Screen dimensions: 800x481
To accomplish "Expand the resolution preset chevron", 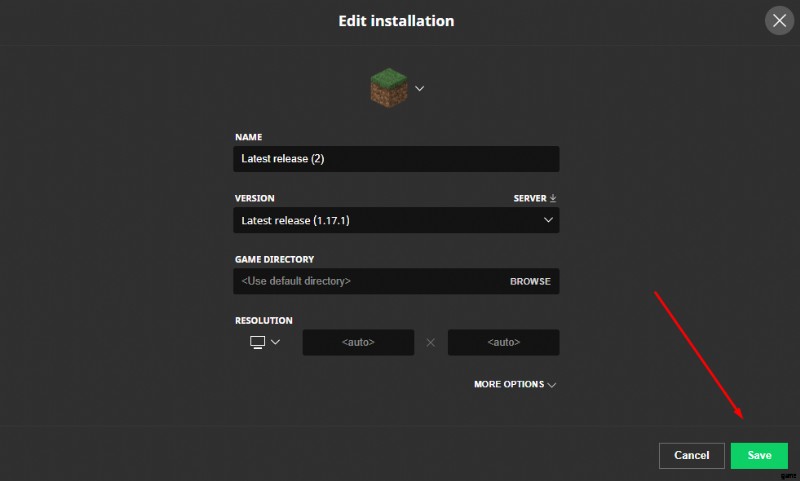I will (x=276, y=342).
